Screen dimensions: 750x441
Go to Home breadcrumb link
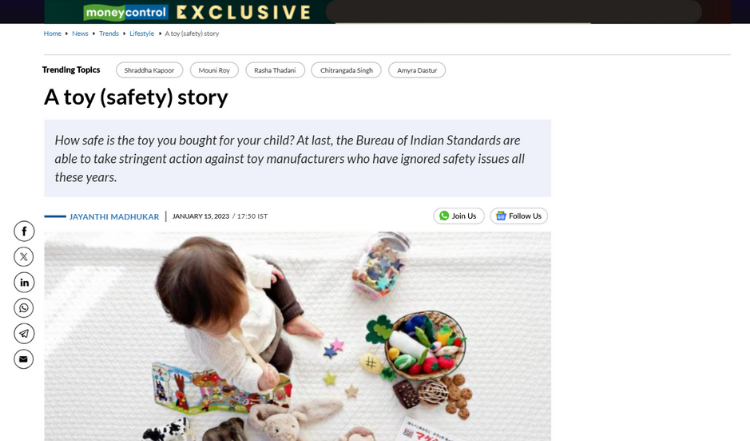53,33
